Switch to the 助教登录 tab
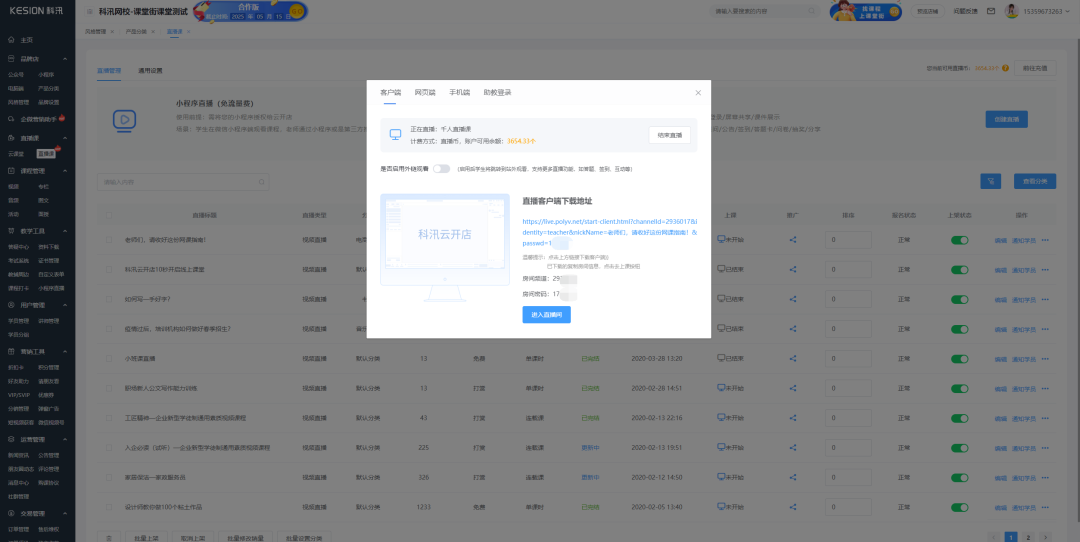Viewport: 1080px width, 542px height. pyautogui.click(x=497, y=92)
